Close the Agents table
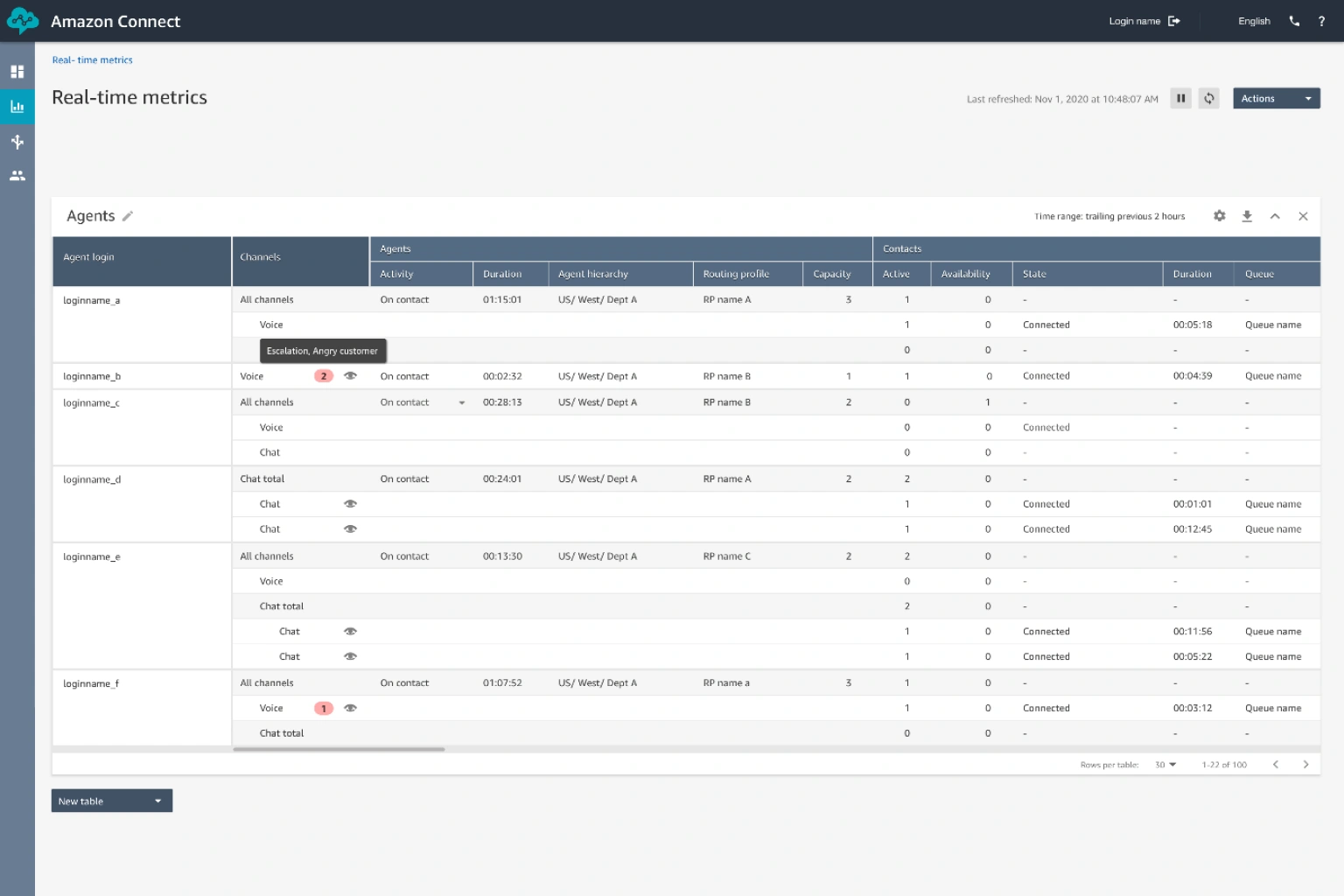1344x896 pixels. coord(1303,216)
